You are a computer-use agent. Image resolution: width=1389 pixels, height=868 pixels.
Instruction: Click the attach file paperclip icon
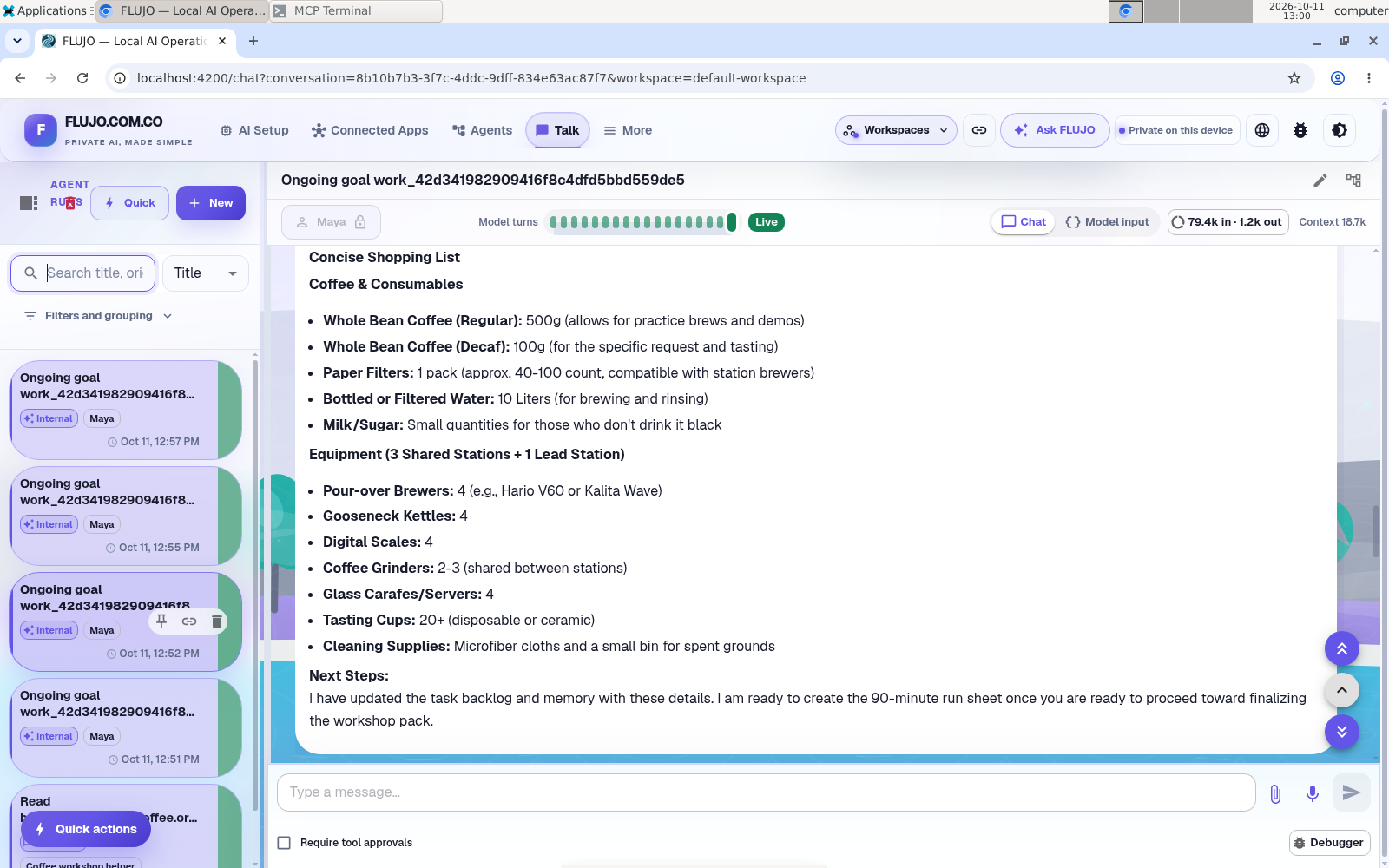(1275, 793)
